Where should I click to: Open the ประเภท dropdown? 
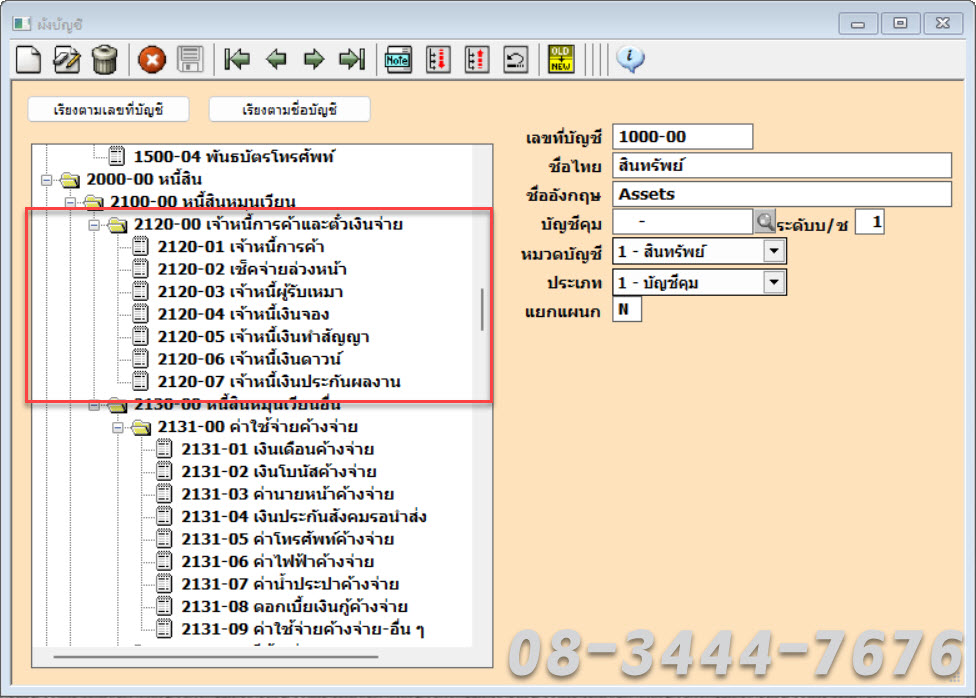pos(775,283)
